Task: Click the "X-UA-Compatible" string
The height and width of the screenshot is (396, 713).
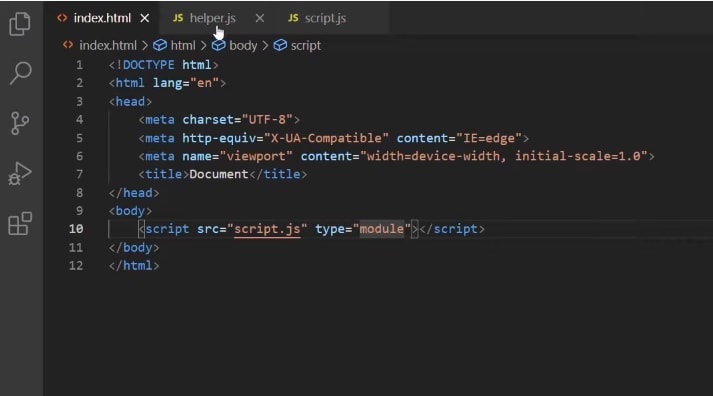Action: coord(326,138)
